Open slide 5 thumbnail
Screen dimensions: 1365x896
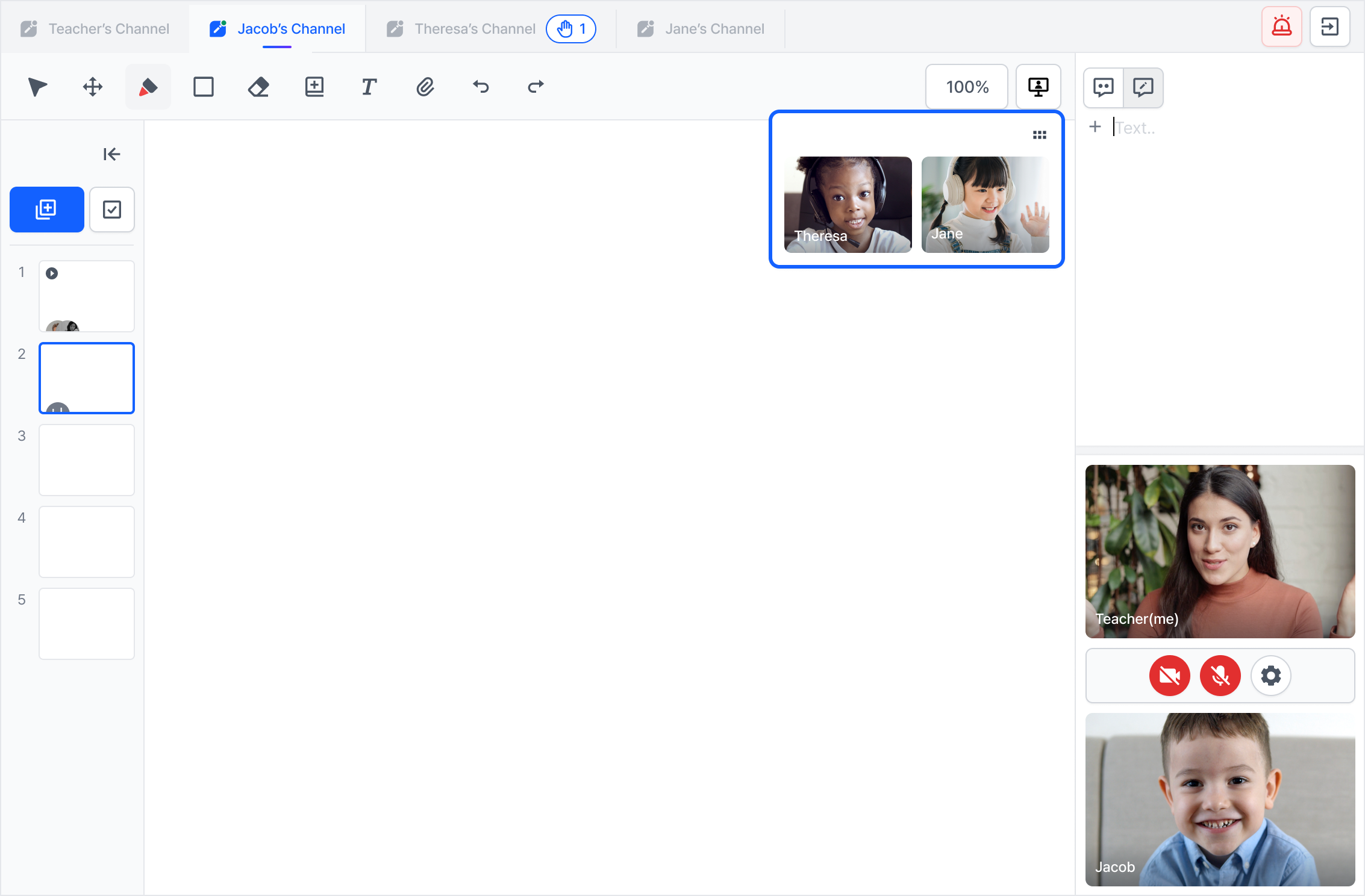[x=87, y=624]
